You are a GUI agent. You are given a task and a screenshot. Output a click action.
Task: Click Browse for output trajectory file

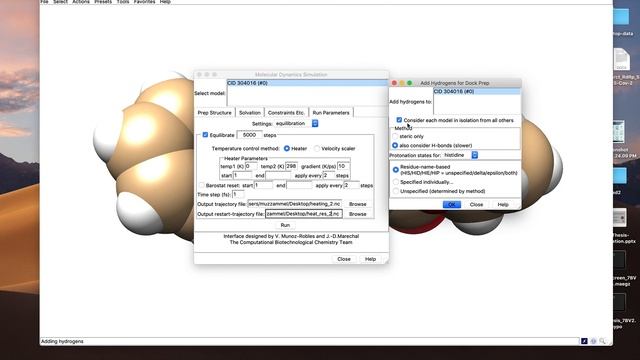tap(358, 204)
